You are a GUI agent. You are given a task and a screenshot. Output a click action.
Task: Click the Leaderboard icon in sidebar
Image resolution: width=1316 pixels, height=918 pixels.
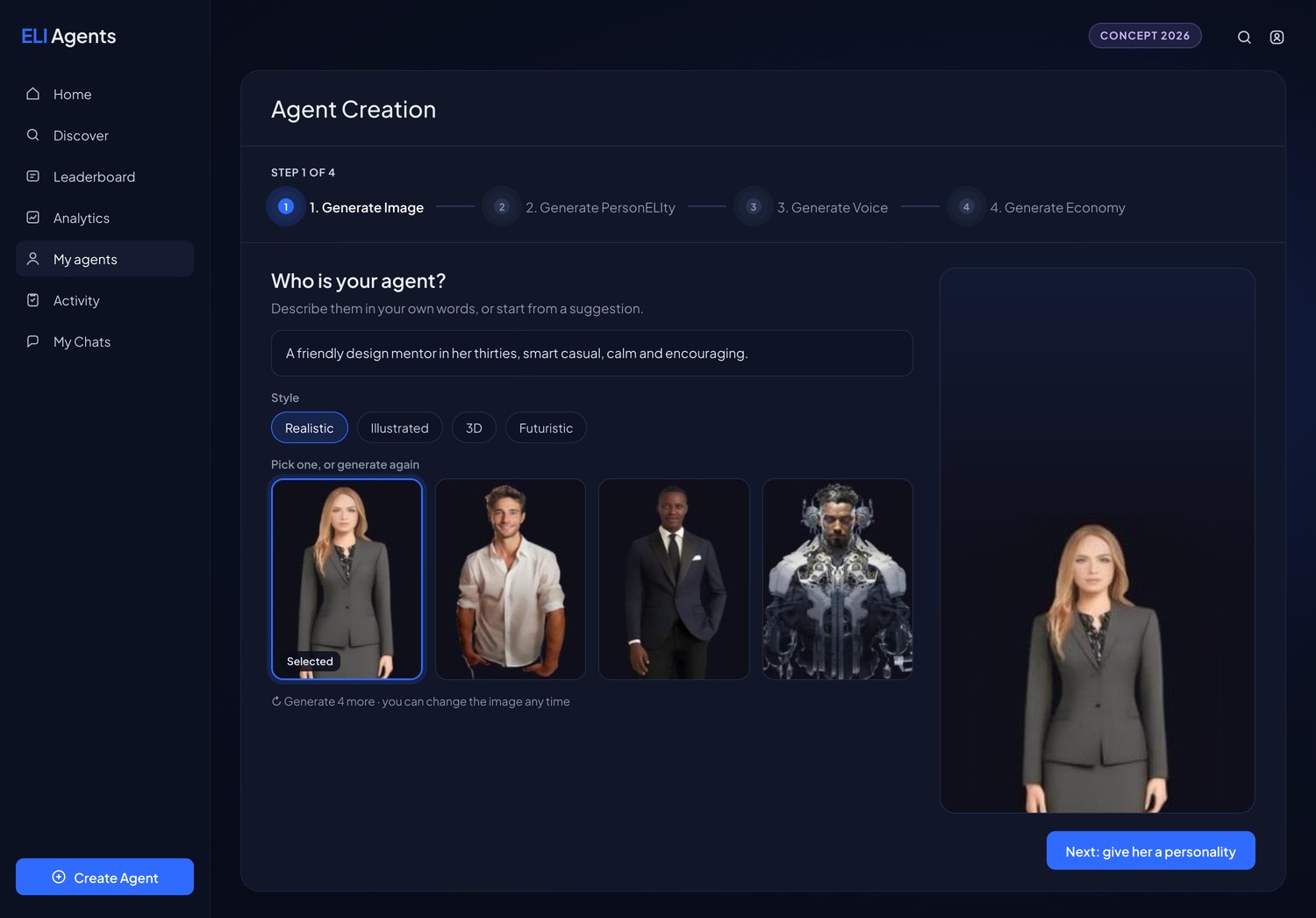33,176
